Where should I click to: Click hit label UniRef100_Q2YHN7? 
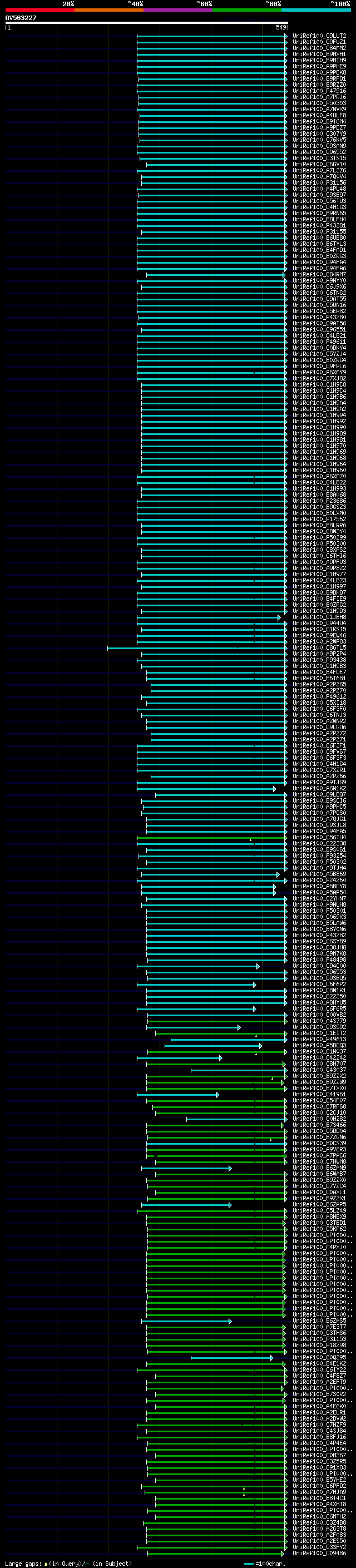pyautogui.click(x=319, y=898)
